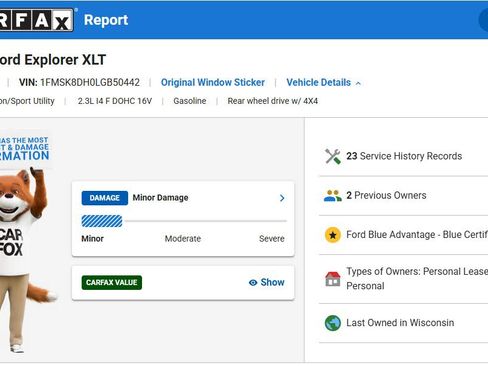Open the Vehicle Details link
488x366 pixels.
coord(319,82)
